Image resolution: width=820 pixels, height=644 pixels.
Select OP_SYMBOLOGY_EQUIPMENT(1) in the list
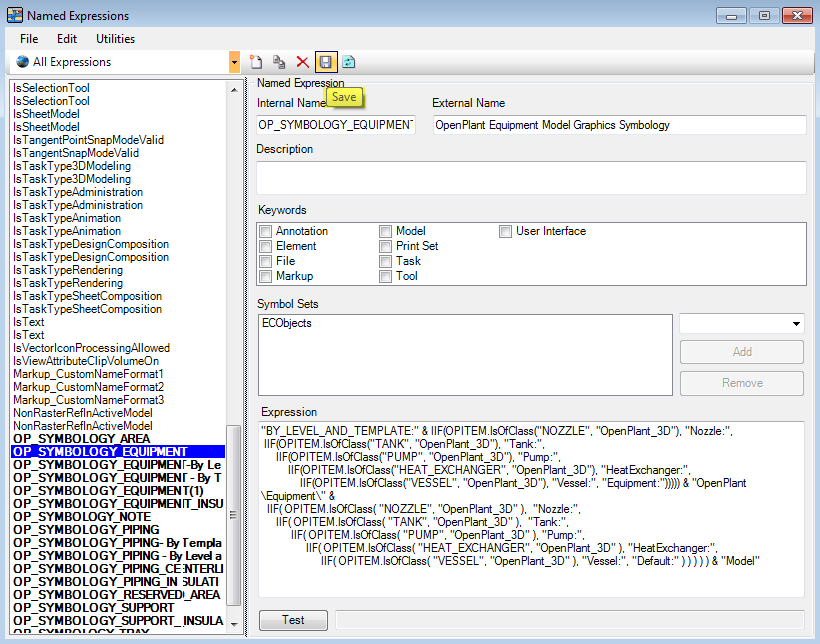pyautogui.click(x=108, y=491)
